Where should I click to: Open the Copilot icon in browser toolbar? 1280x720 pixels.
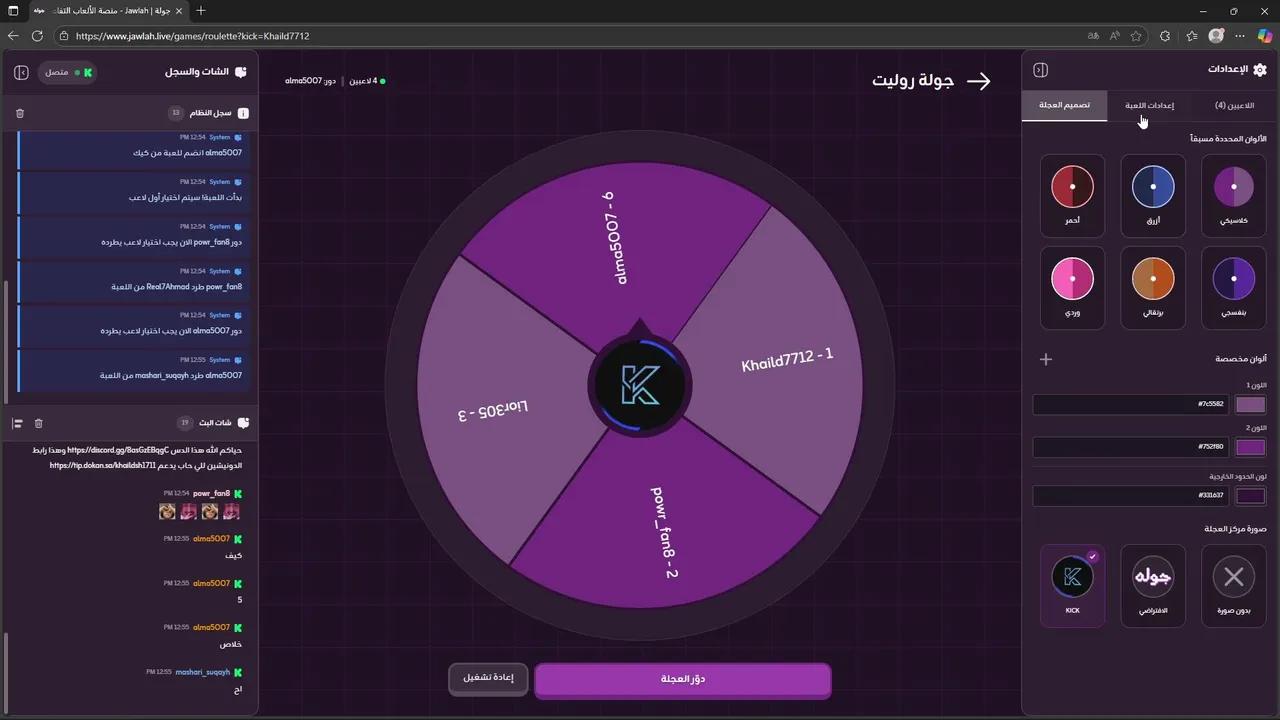click(x=1266, y=35)
